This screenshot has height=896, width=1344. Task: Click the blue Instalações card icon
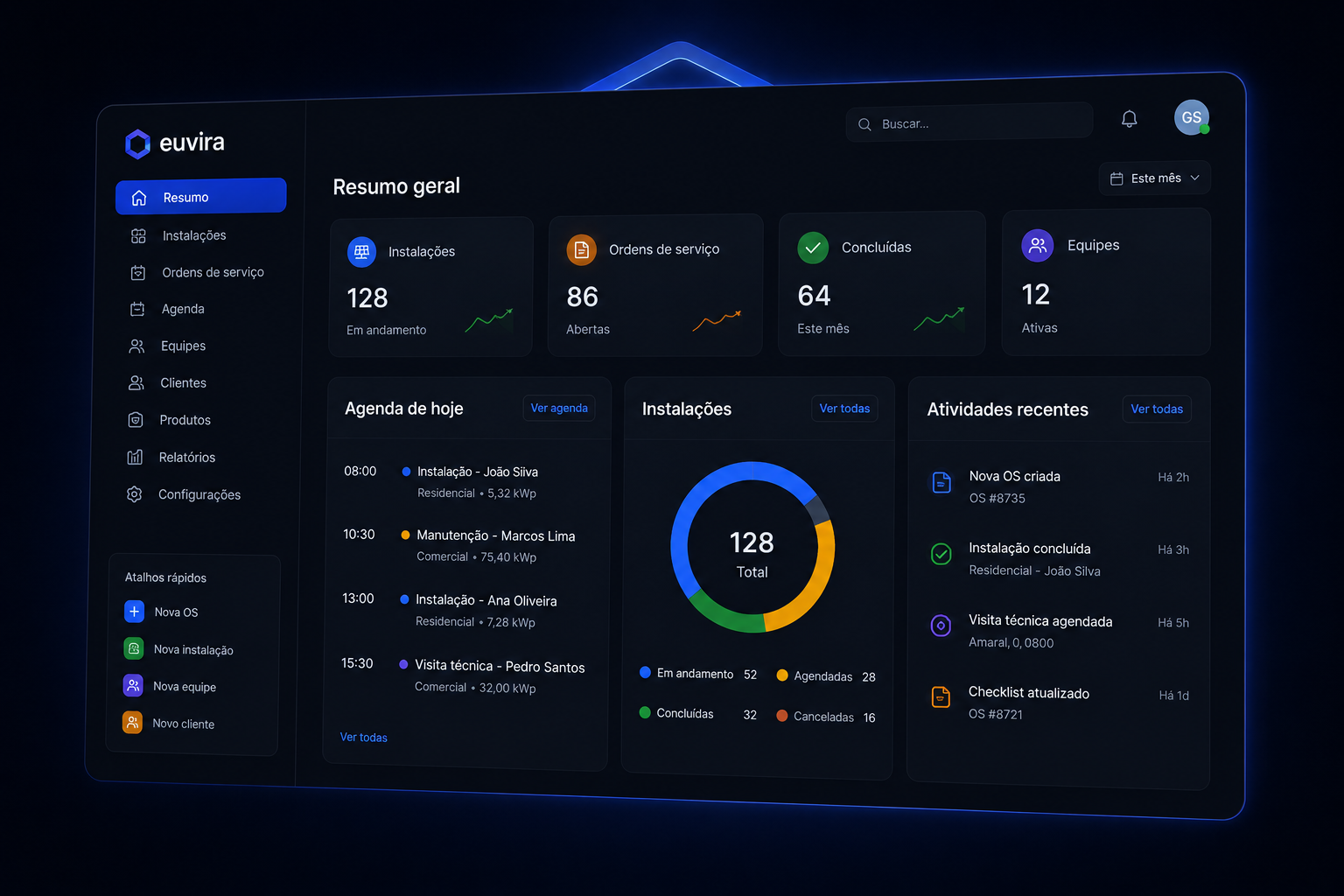pos(361,252)
